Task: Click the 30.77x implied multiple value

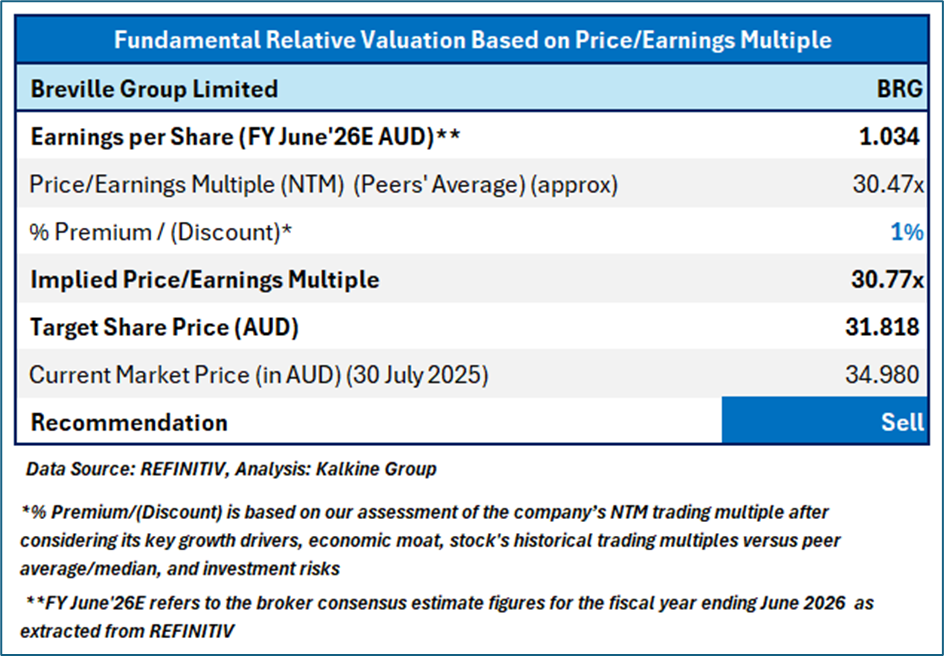Action: pos(886,279)
